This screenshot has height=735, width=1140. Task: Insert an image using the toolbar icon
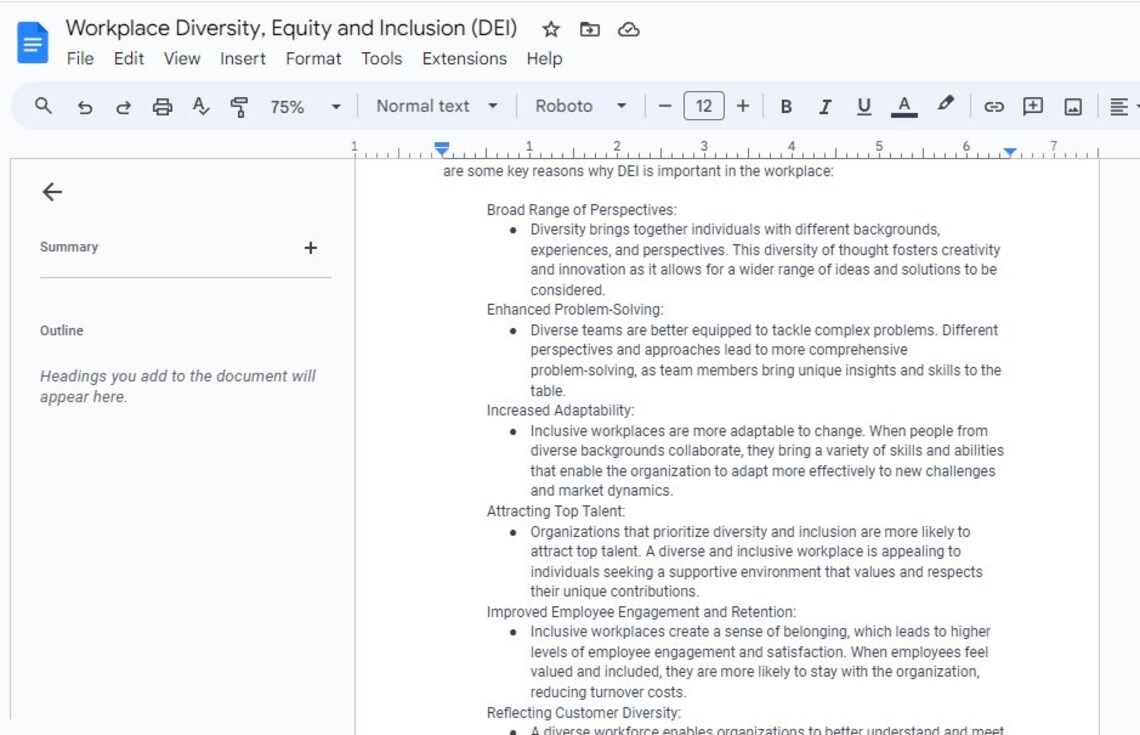(x=1072, y=106)
